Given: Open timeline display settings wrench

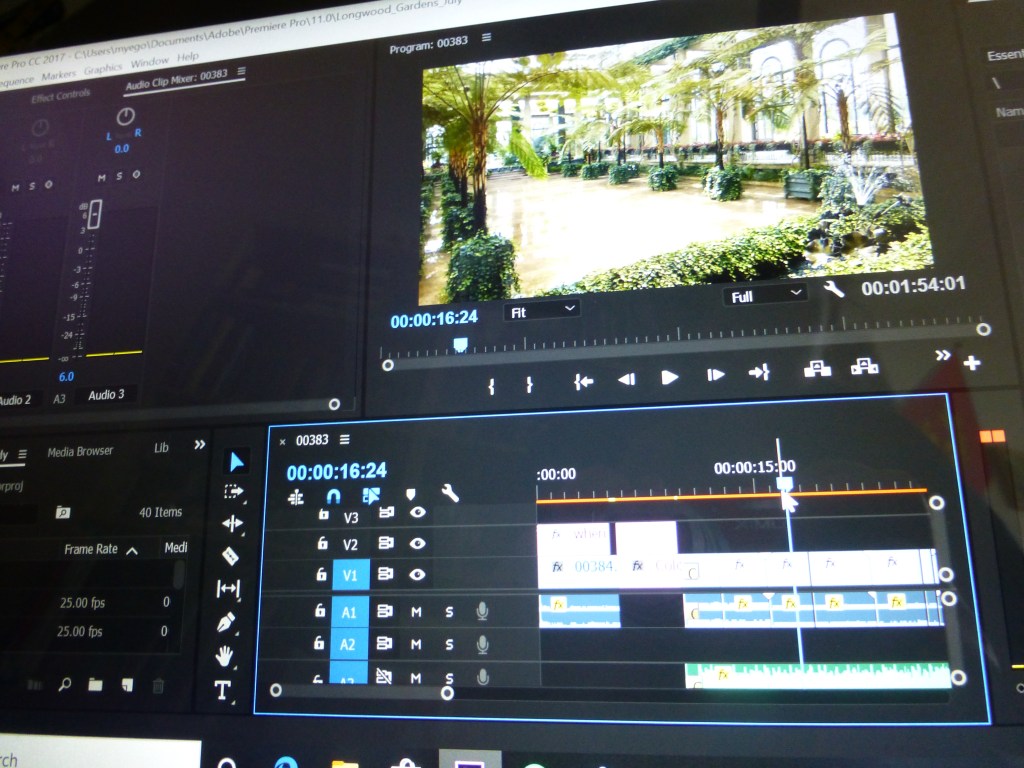Looking at the screenshot, I should [450, 493].
